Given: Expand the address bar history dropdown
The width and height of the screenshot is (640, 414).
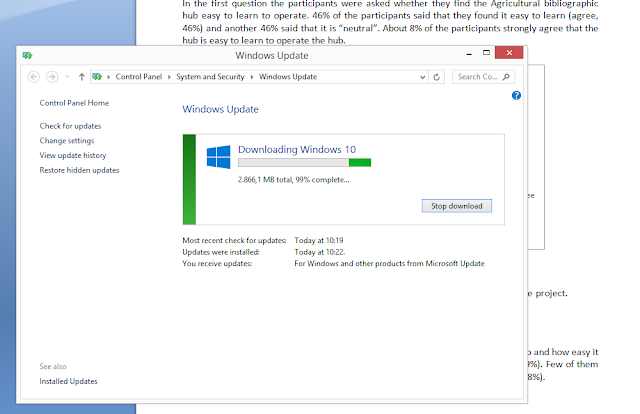Looking at the screenshot, I should tap(422, 77).
